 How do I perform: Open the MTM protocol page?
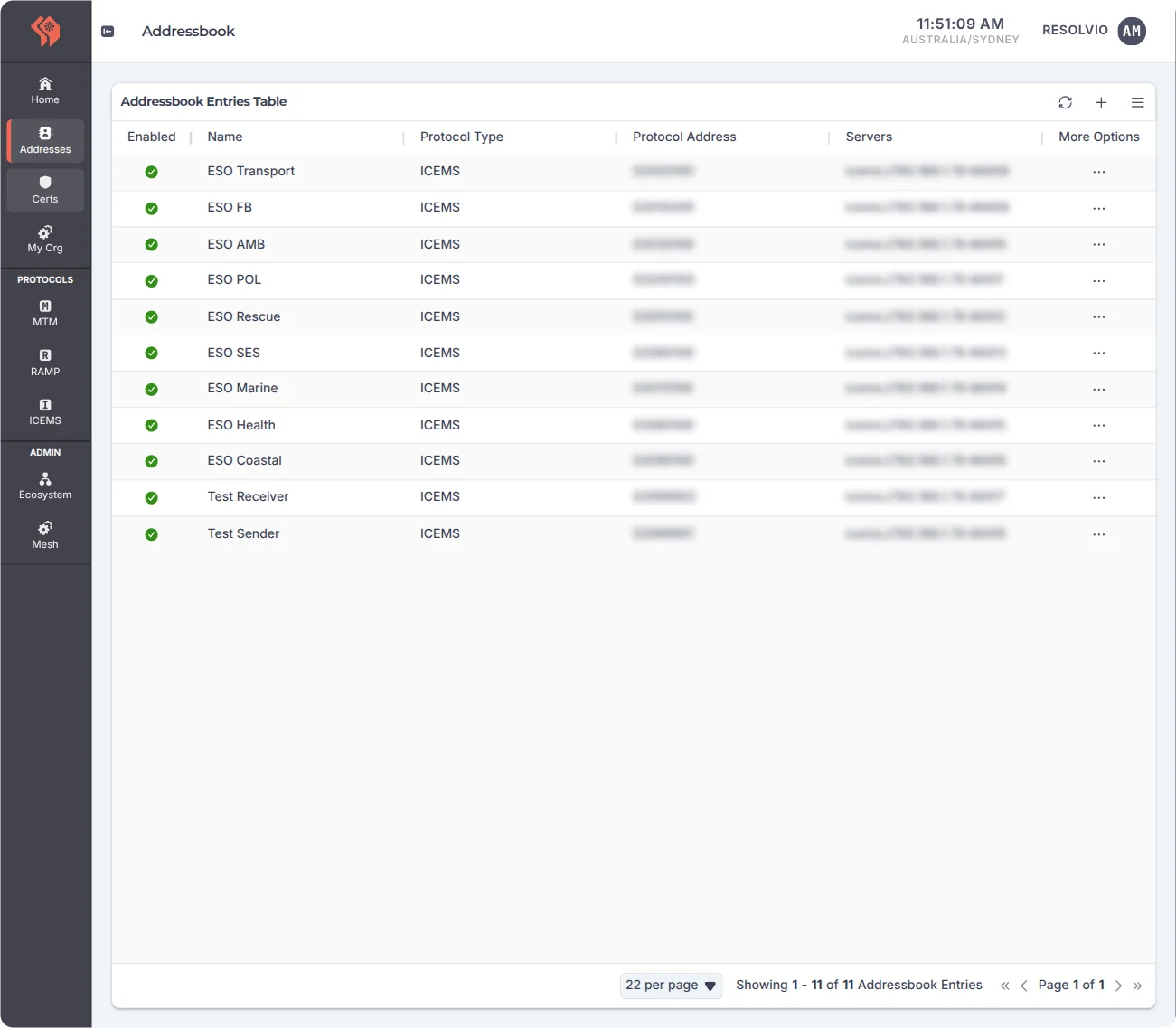click(x=45, y=314)
